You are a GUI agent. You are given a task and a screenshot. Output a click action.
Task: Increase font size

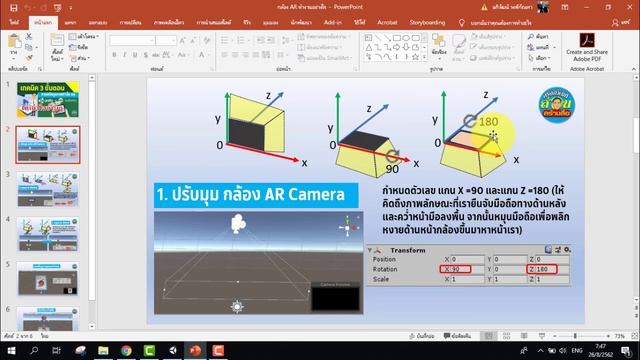click(x=182, y=40)
